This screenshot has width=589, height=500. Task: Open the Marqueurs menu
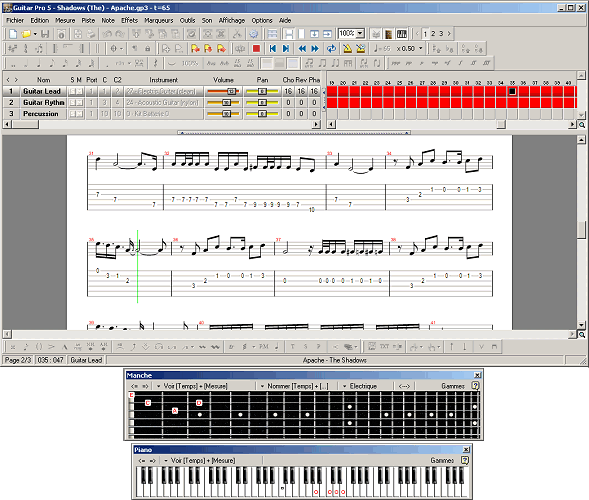159,20
